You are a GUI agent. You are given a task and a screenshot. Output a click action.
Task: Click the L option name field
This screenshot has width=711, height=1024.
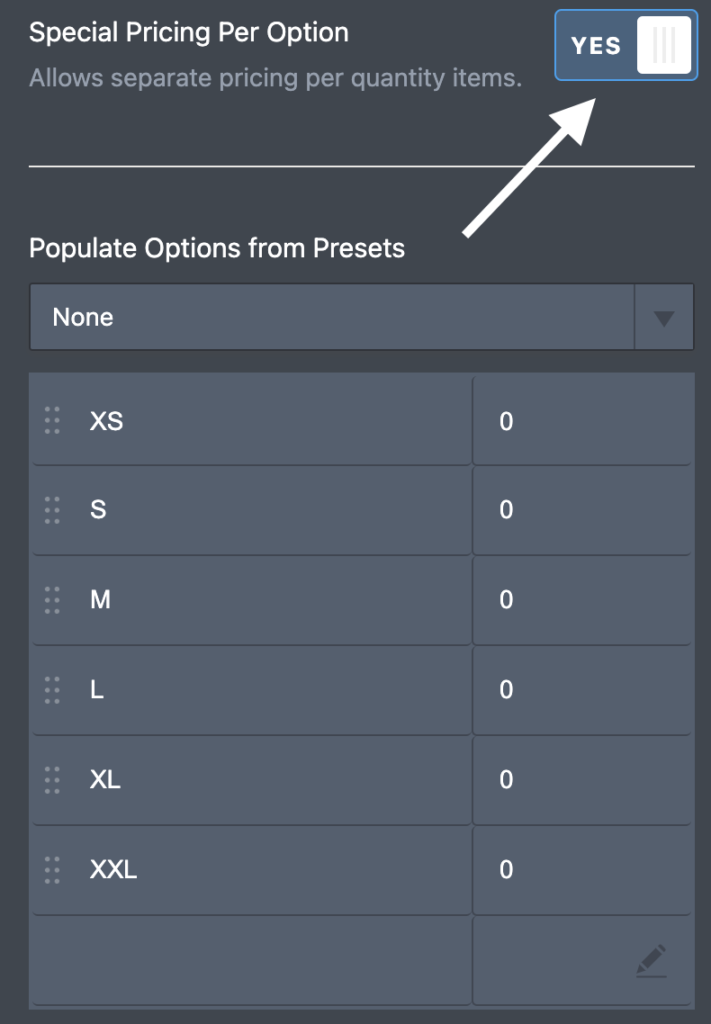tap(252, 690)
